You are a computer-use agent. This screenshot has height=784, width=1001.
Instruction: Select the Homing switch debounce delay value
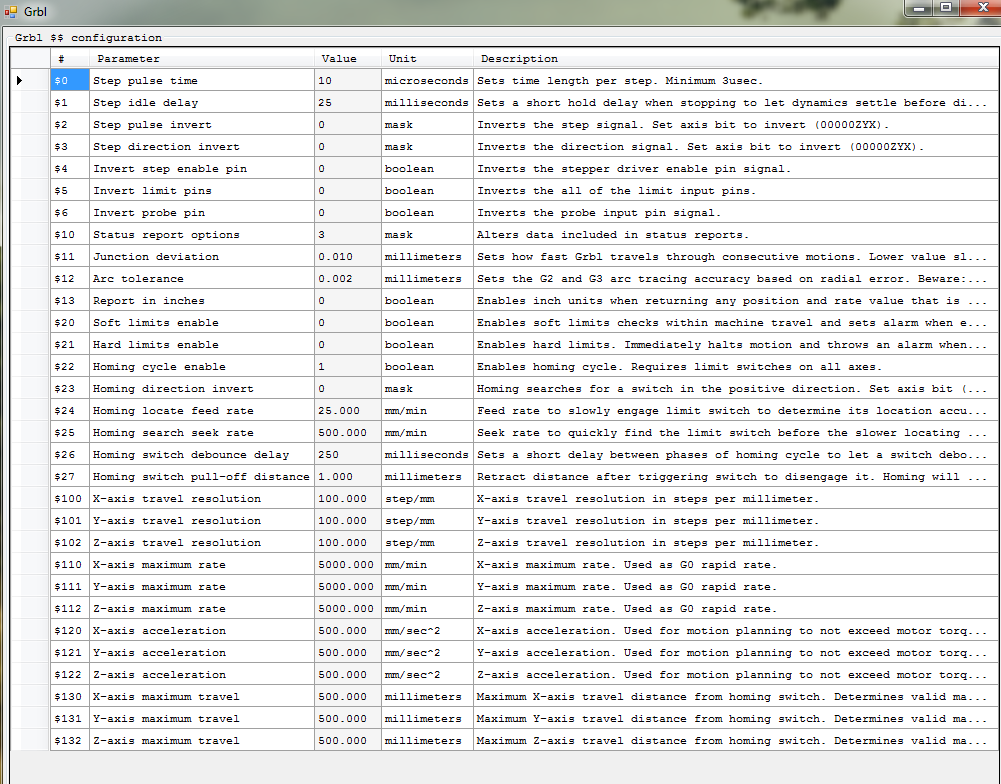347,455
